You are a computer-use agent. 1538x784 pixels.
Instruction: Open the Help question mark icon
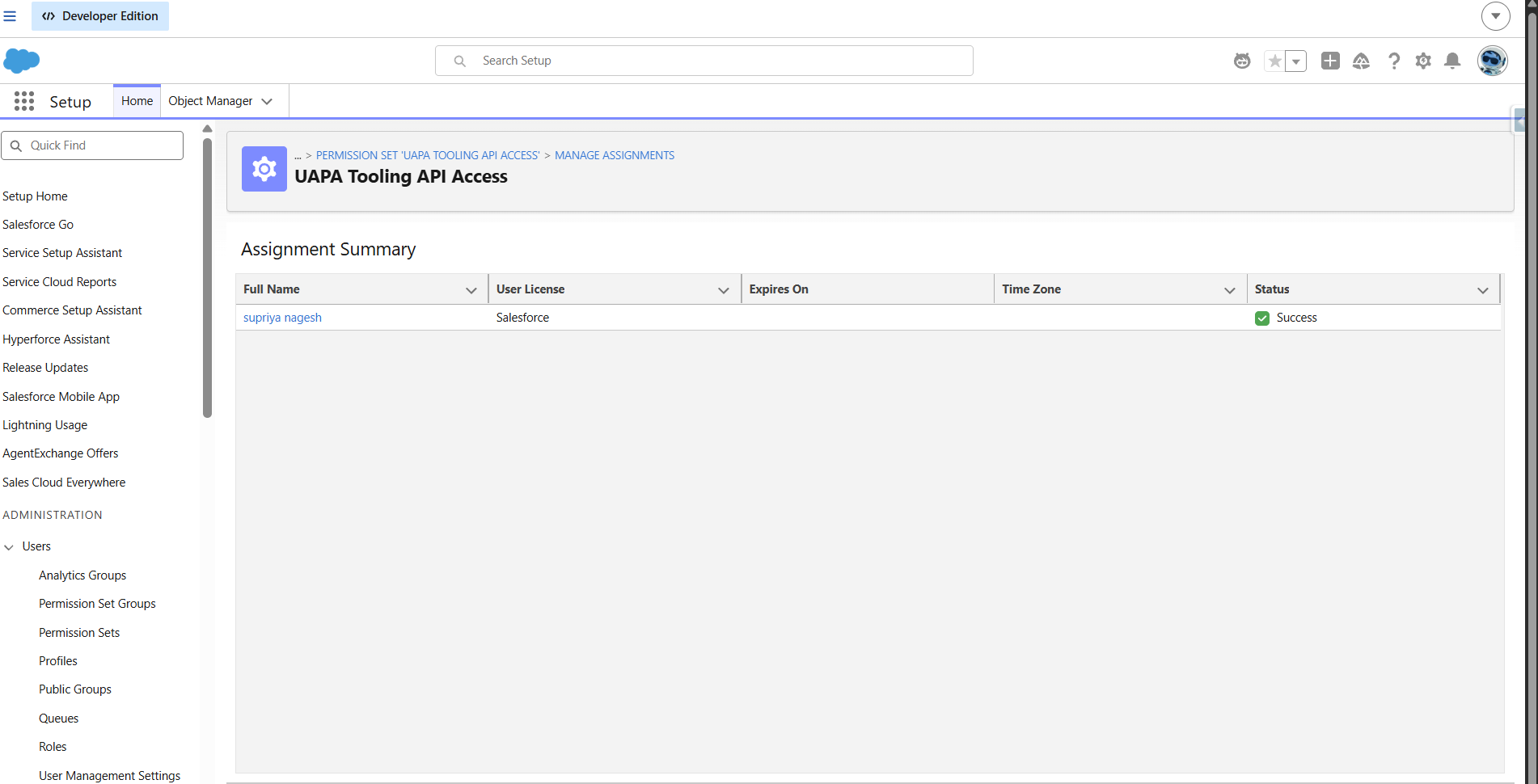[1394, 61]
